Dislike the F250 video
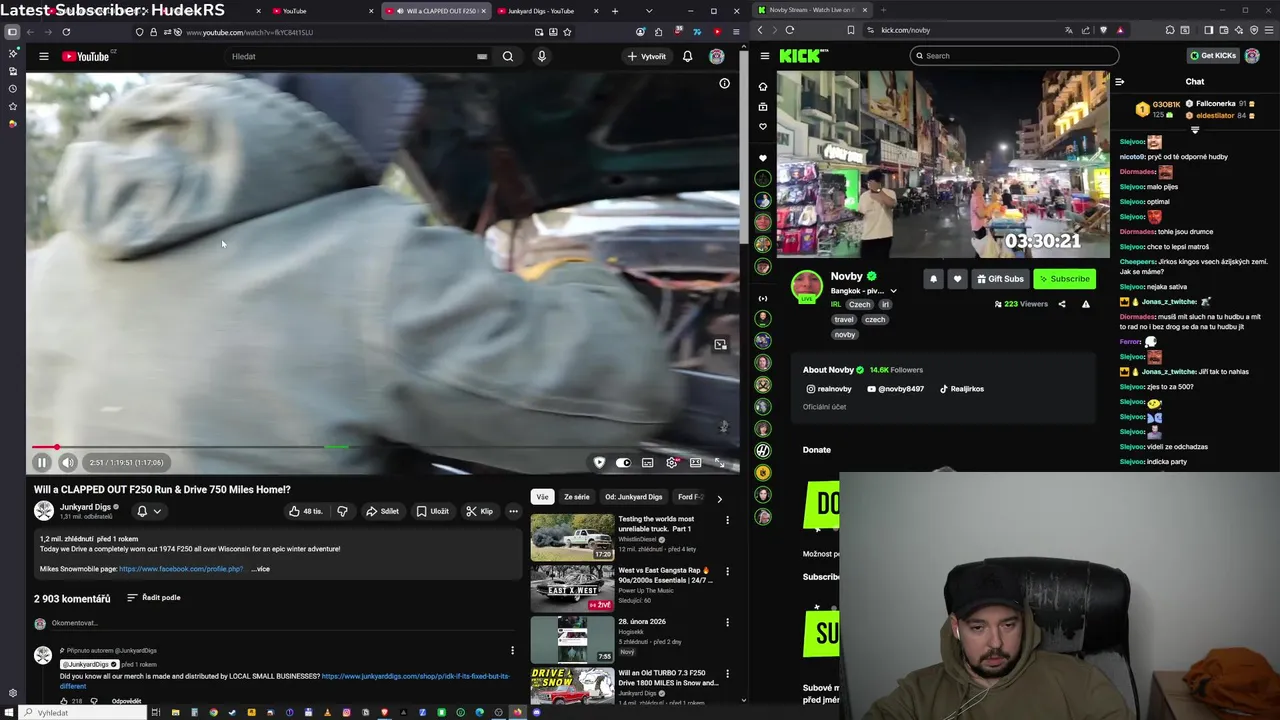The height and width of the screenshot is (720, 1280). (x=342, y=511)
